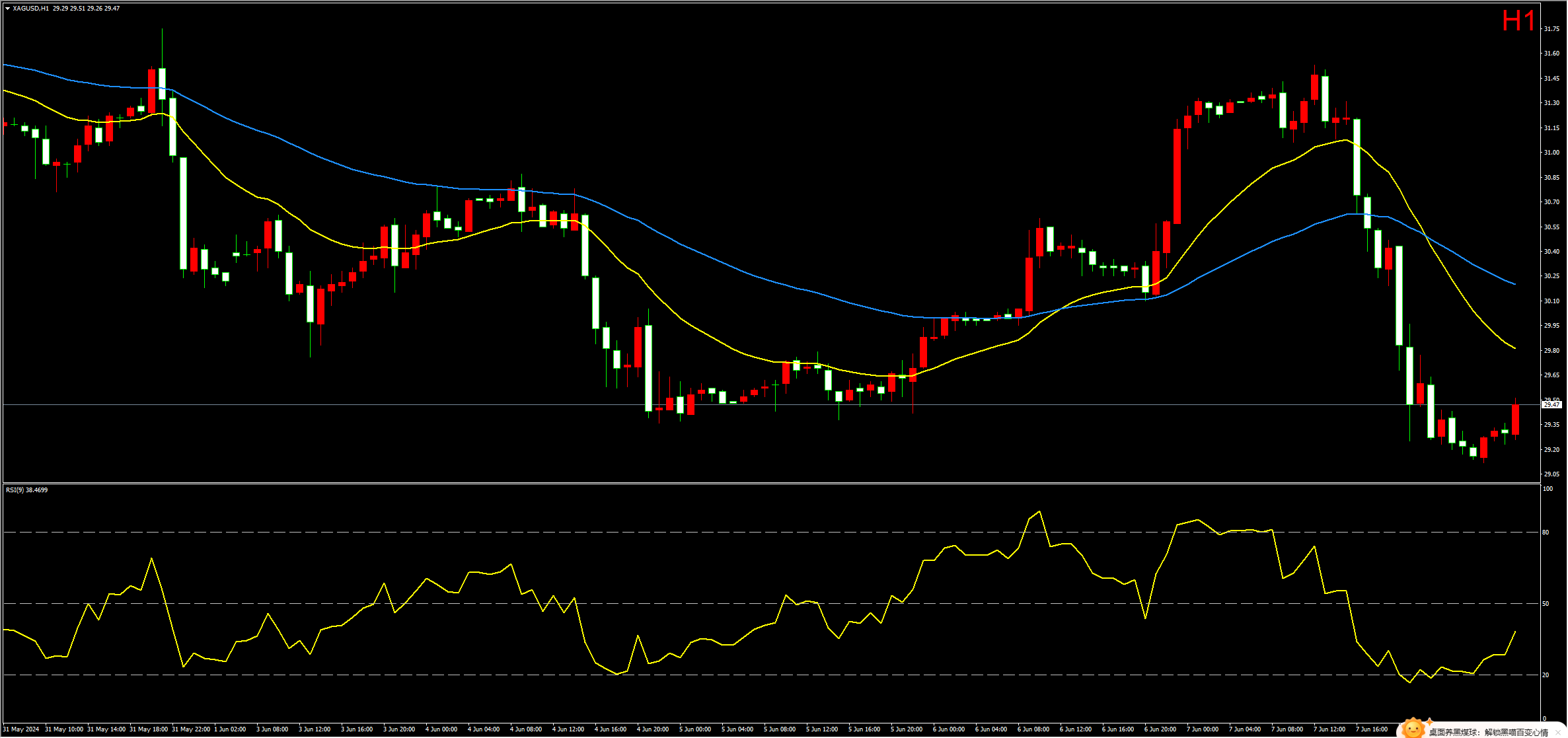
Task: Click the 30.85 price axis label
Action: [1551, 178]
